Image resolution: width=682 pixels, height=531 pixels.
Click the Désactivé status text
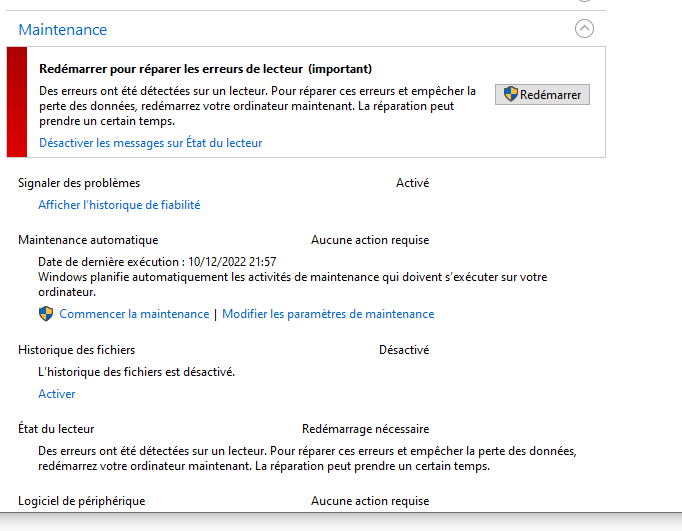tap(404, 350)
